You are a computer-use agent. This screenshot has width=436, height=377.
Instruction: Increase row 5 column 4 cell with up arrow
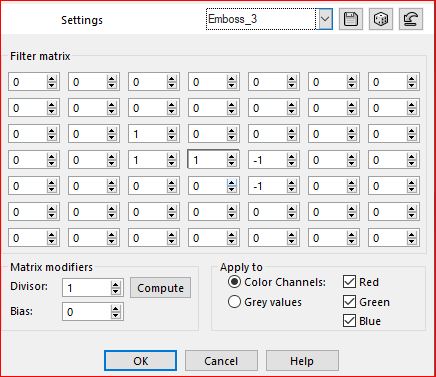click(231, 182)
